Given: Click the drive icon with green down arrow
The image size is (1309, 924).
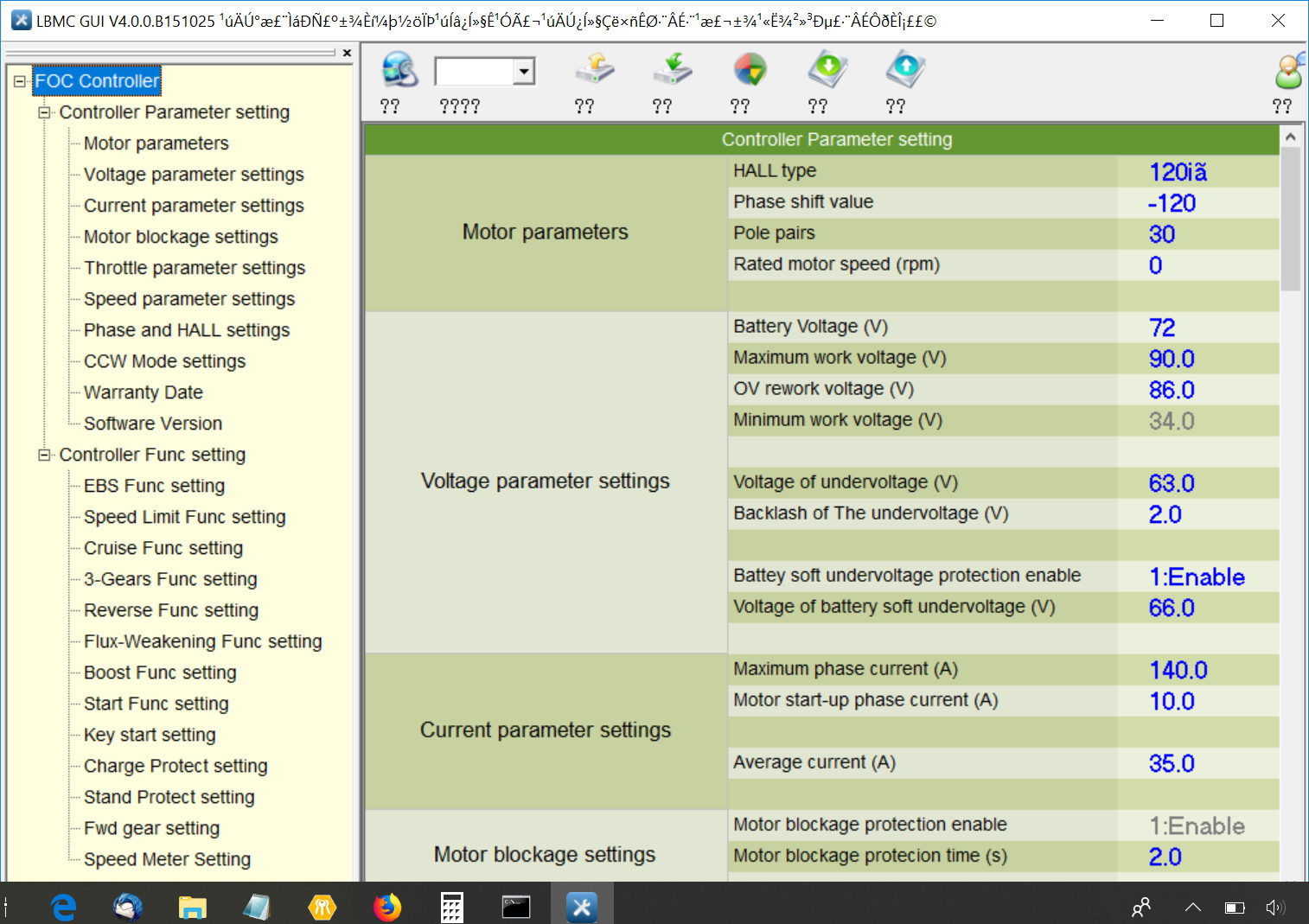Looking at the screenshot, I should point(672,70).
